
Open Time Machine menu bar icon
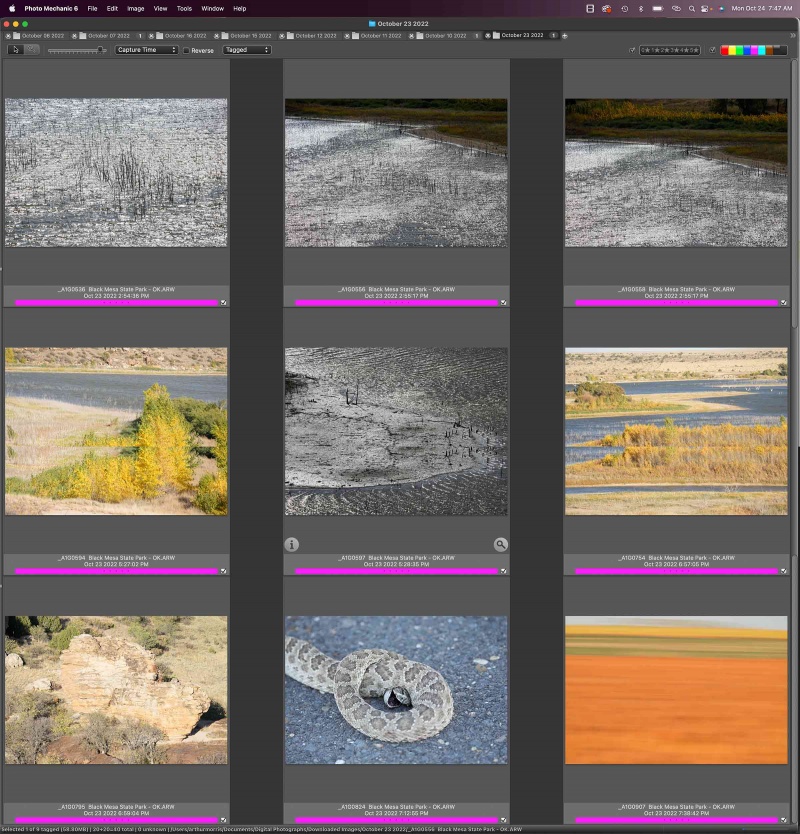[x=624, y=9]
